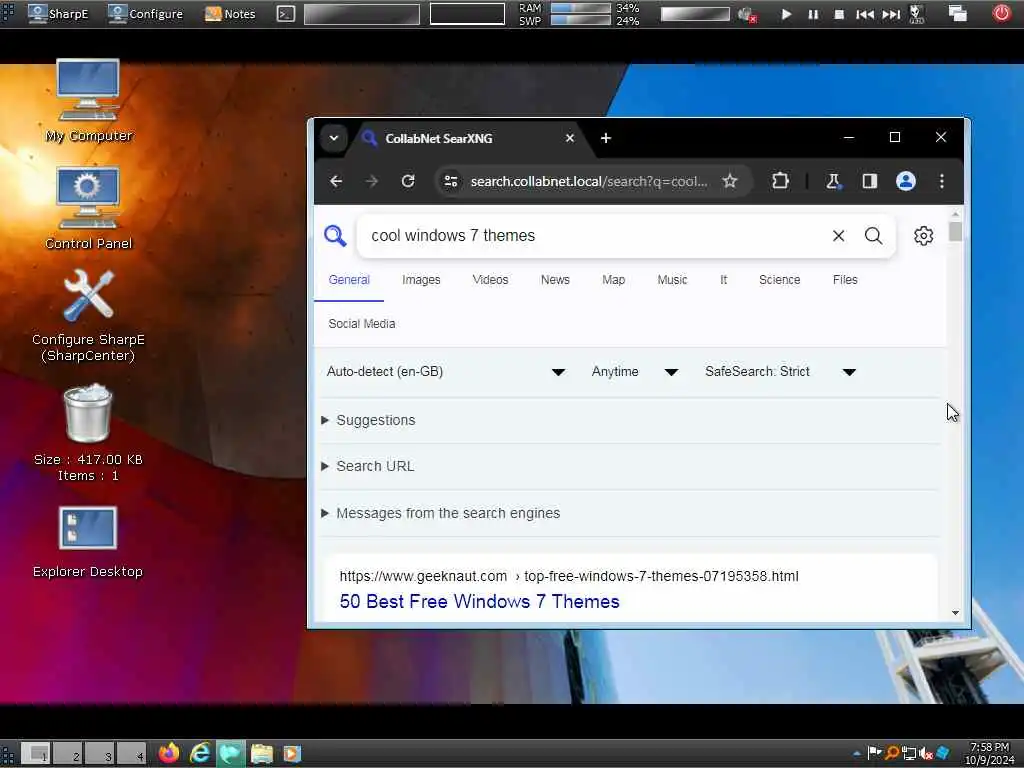Switch to the Science category
Image resolution: width=1024 pixels, height=768 pixels.
click(x=780, y=280)
